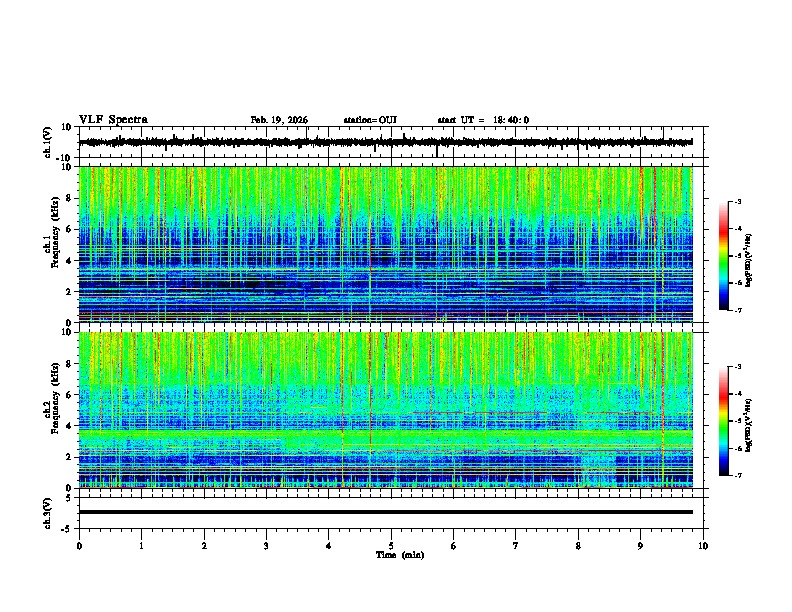
Task: Click time axis tick label "7" minutes
Action: [516, 546]
